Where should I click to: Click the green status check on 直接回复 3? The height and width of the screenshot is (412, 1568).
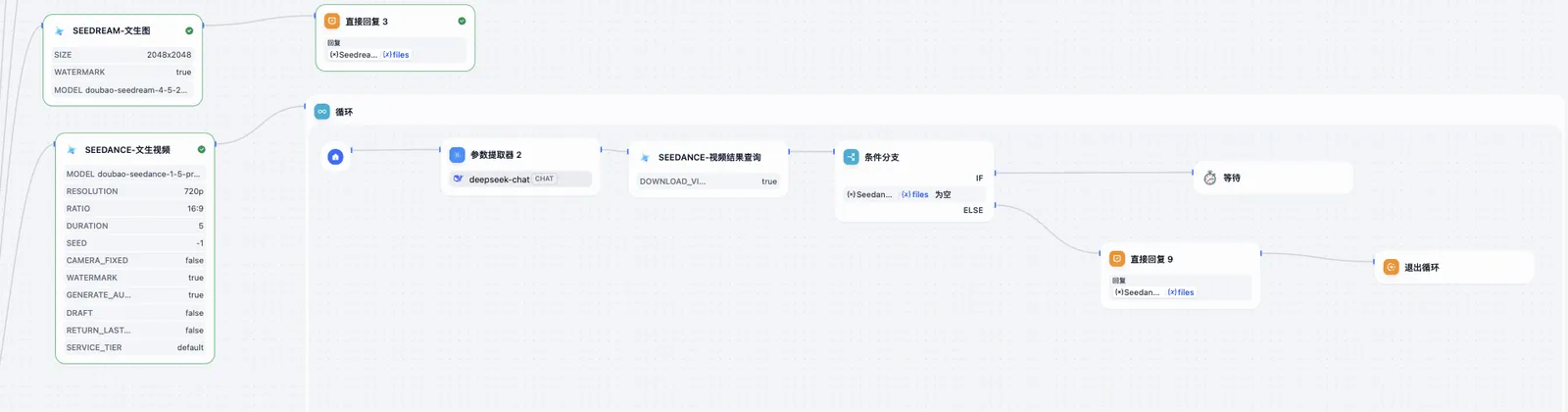click(462, 21)
